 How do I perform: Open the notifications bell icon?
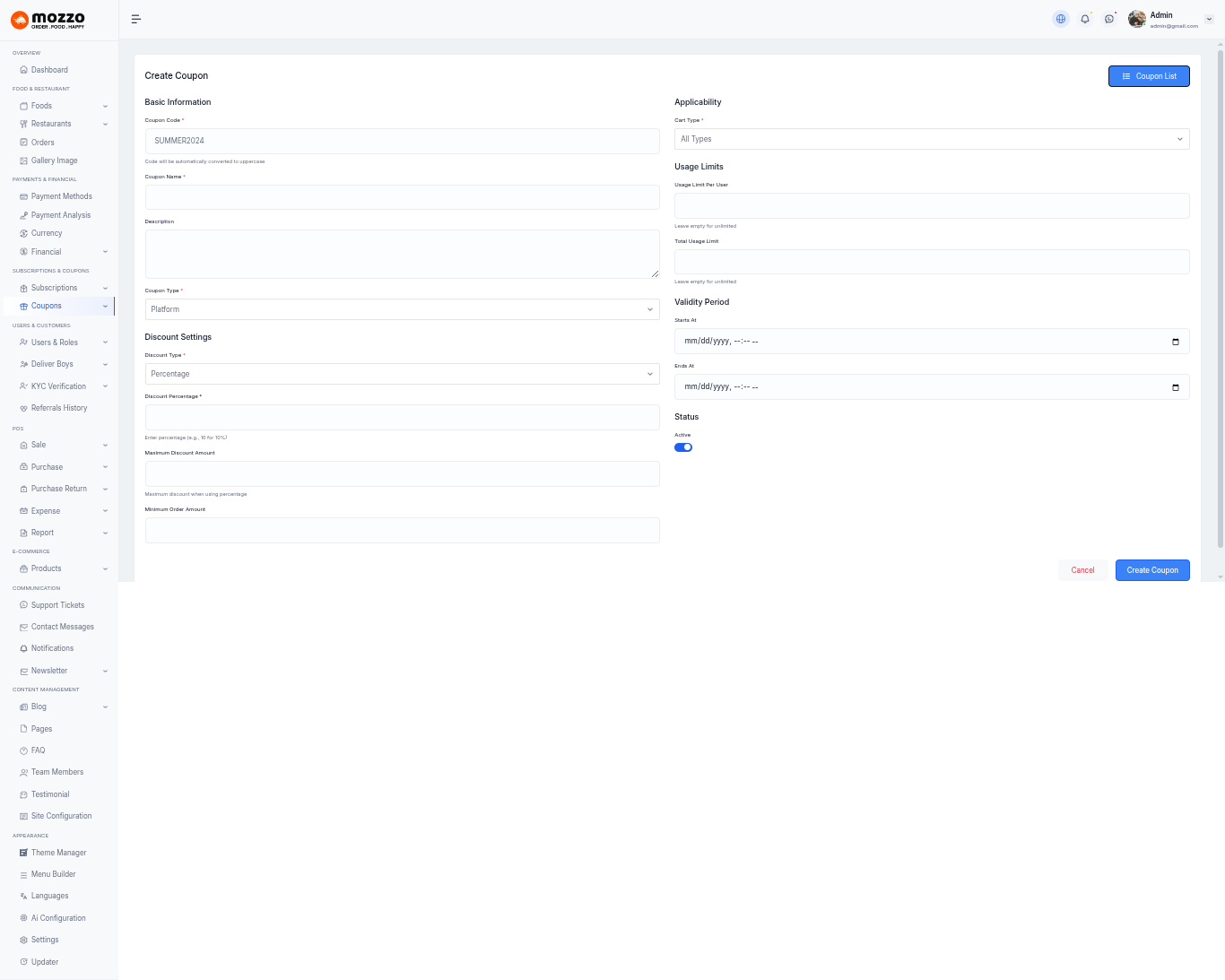coord(1085,19)
